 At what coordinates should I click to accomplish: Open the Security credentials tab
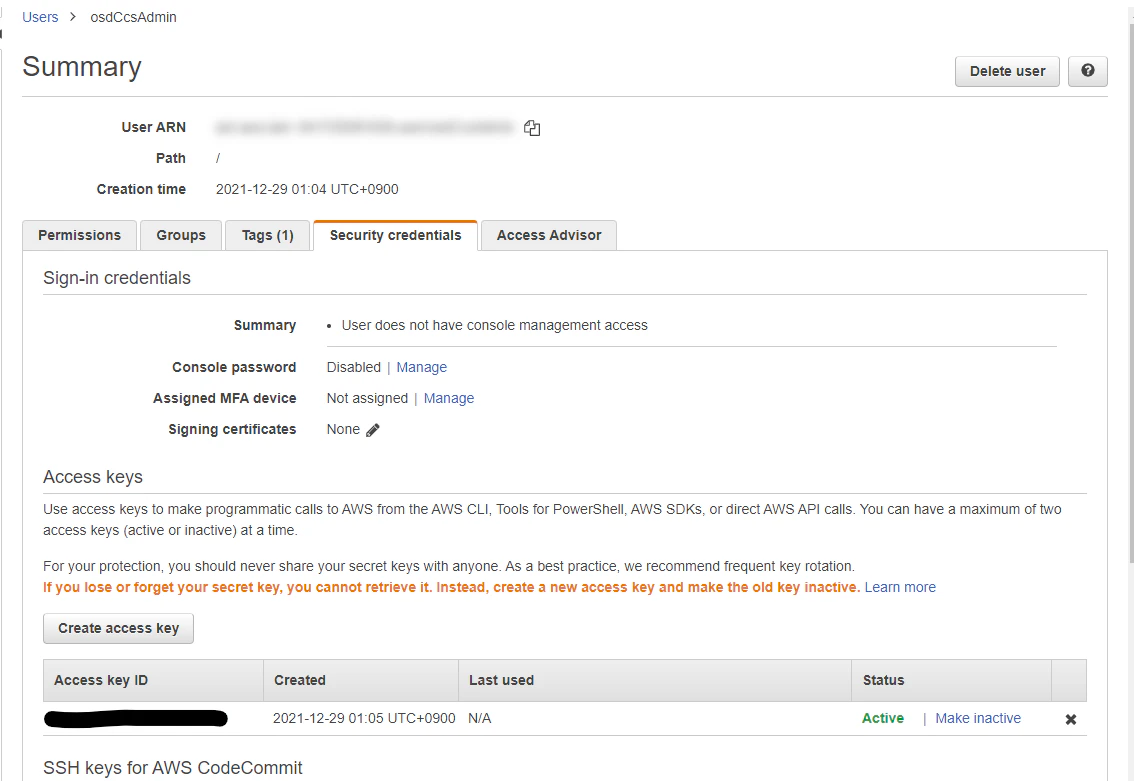(396, 235)
